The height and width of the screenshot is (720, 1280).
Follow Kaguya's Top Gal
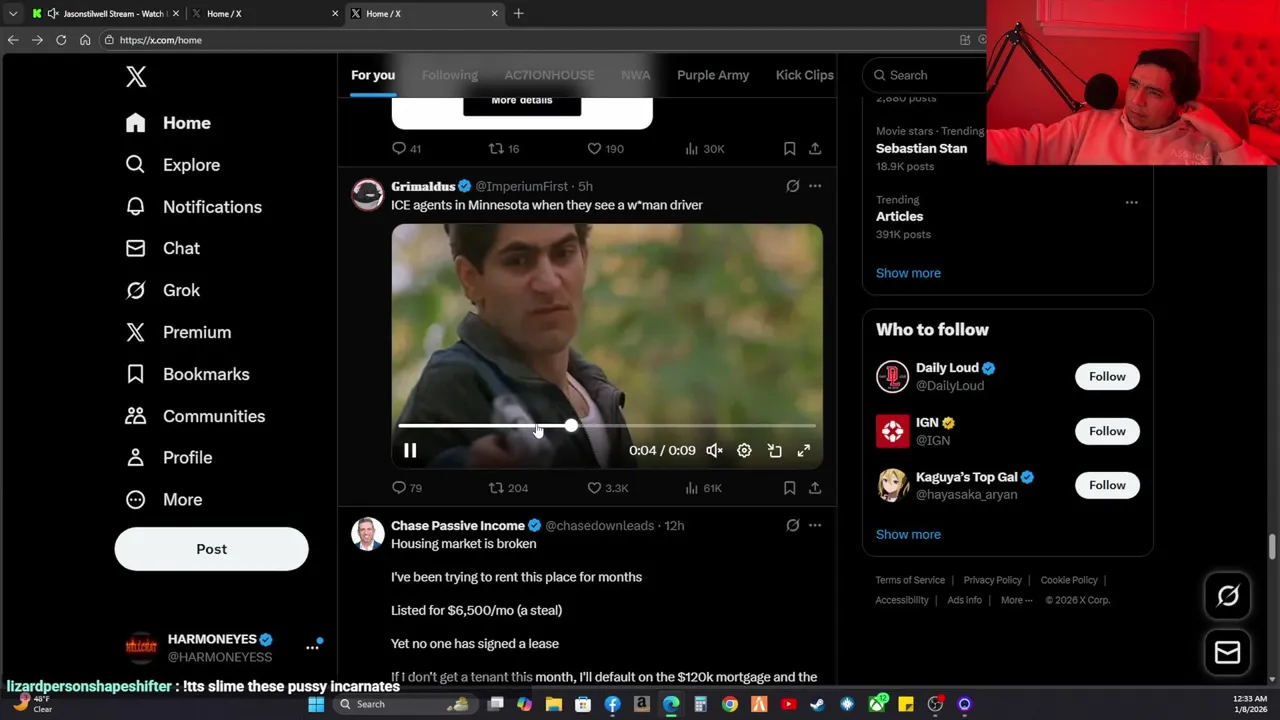[x=1107, y=485]
